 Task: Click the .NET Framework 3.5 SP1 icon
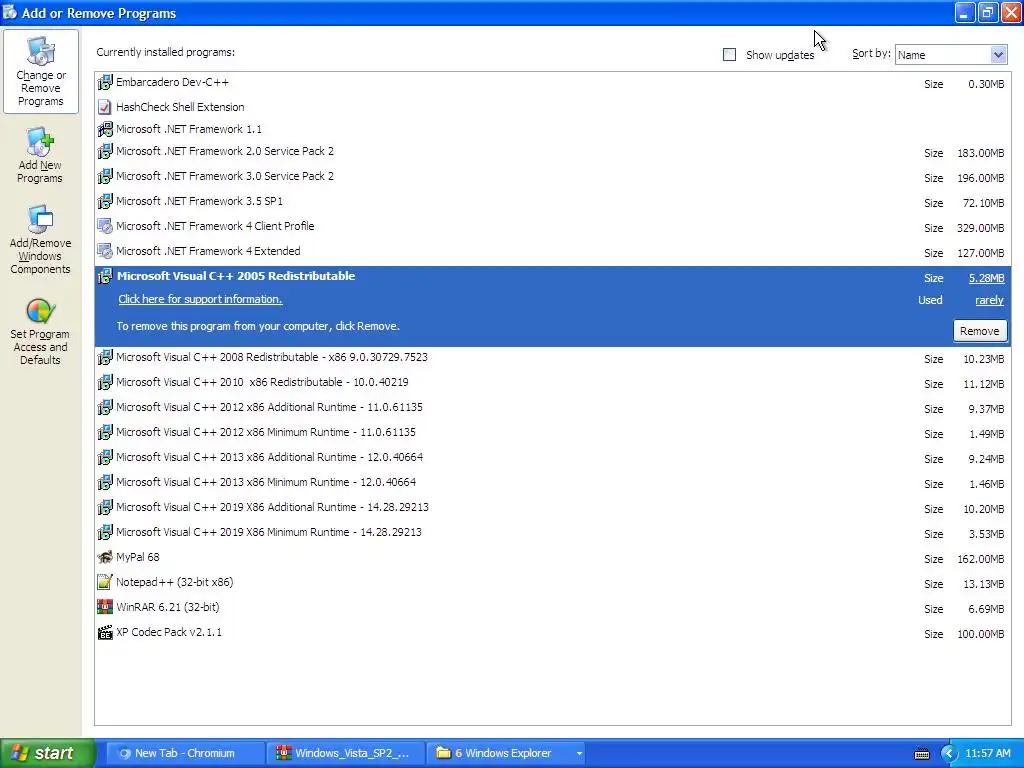(x=104, y=201)
